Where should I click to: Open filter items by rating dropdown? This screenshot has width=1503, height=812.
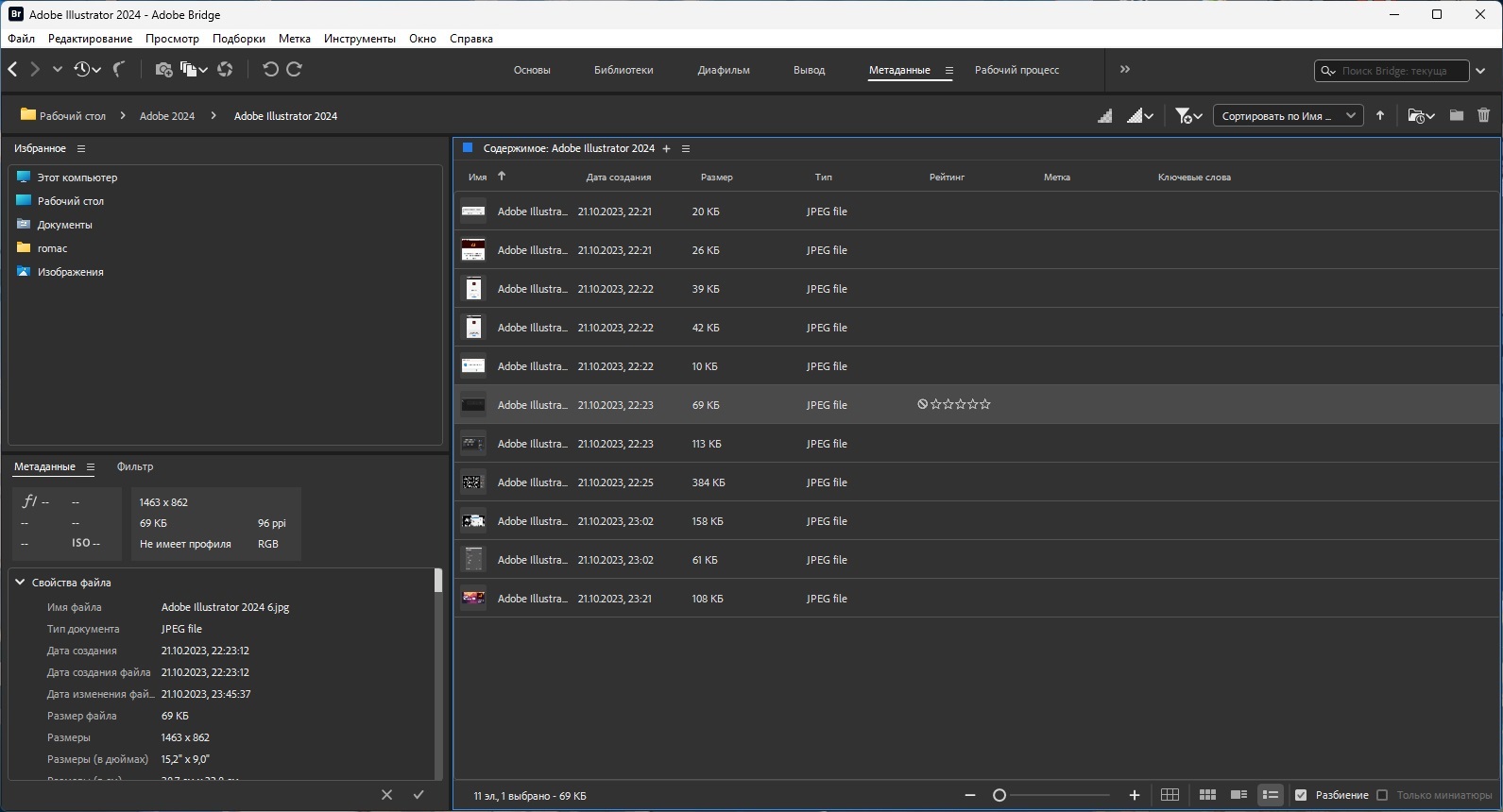[x=1187, y=116]
